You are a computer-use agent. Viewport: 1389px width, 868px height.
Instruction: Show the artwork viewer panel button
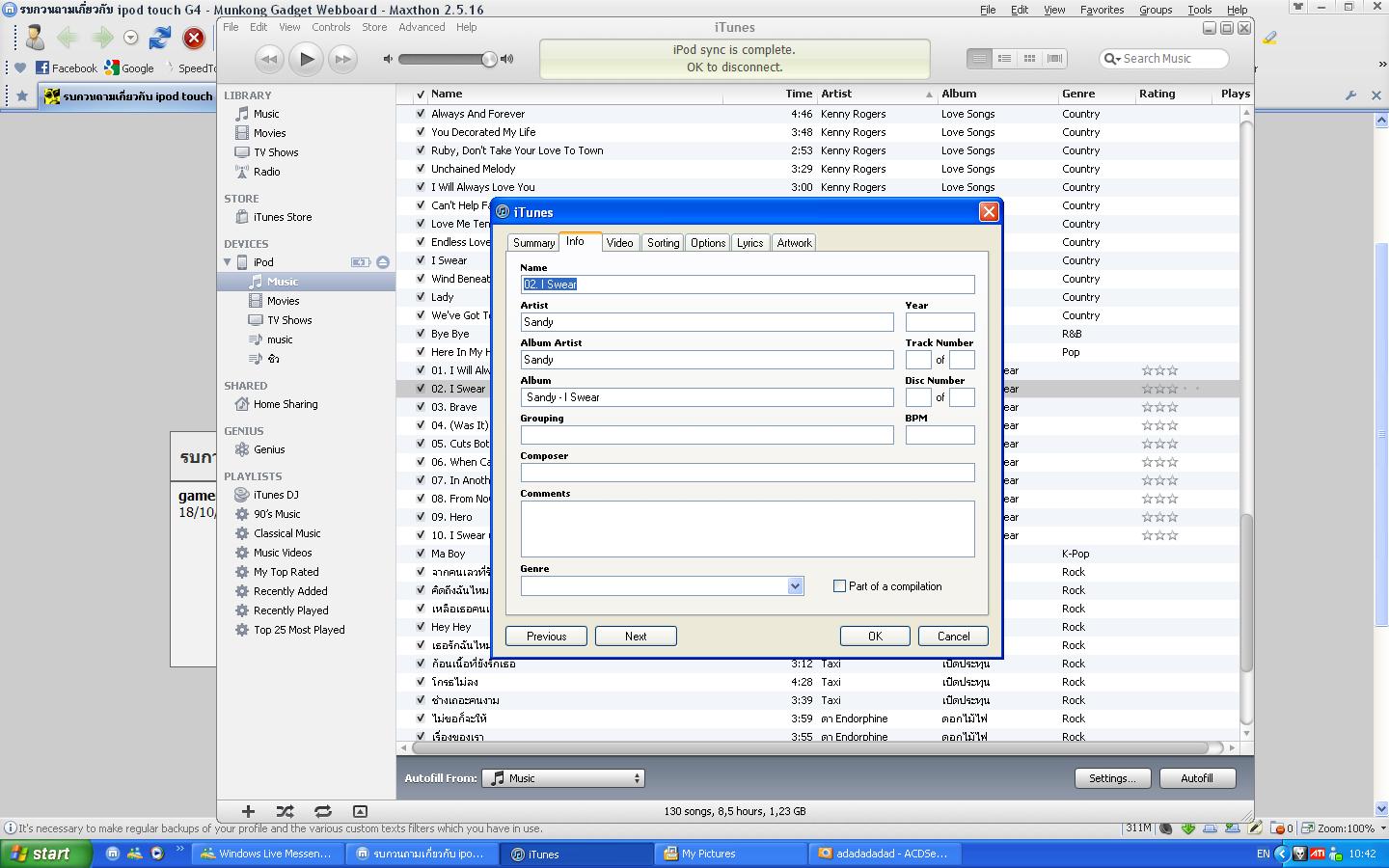360,811
